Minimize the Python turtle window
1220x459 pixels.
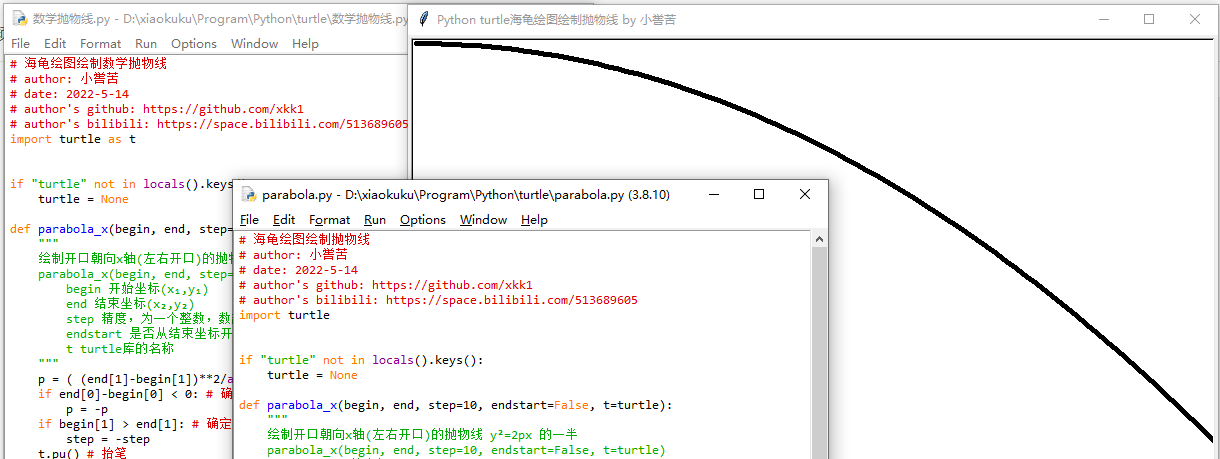point(1103,19)
